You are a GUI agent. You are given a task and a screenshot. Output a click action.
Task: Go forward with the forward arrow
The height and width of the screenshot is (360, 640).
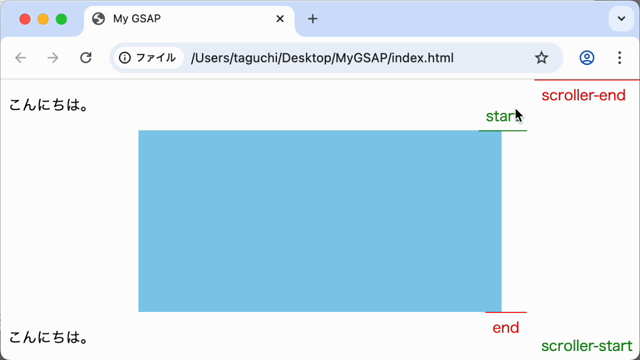(53, 58)
